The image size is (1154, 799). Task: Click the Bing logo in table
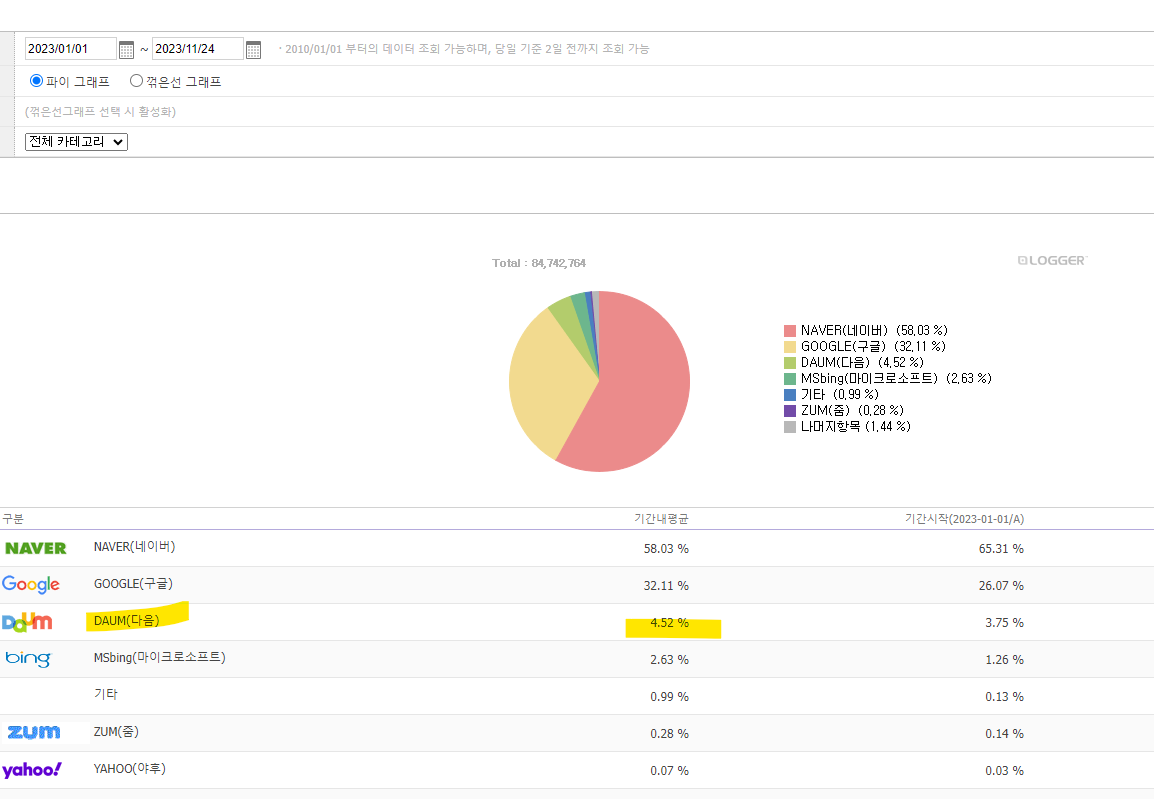click(28, 658)
